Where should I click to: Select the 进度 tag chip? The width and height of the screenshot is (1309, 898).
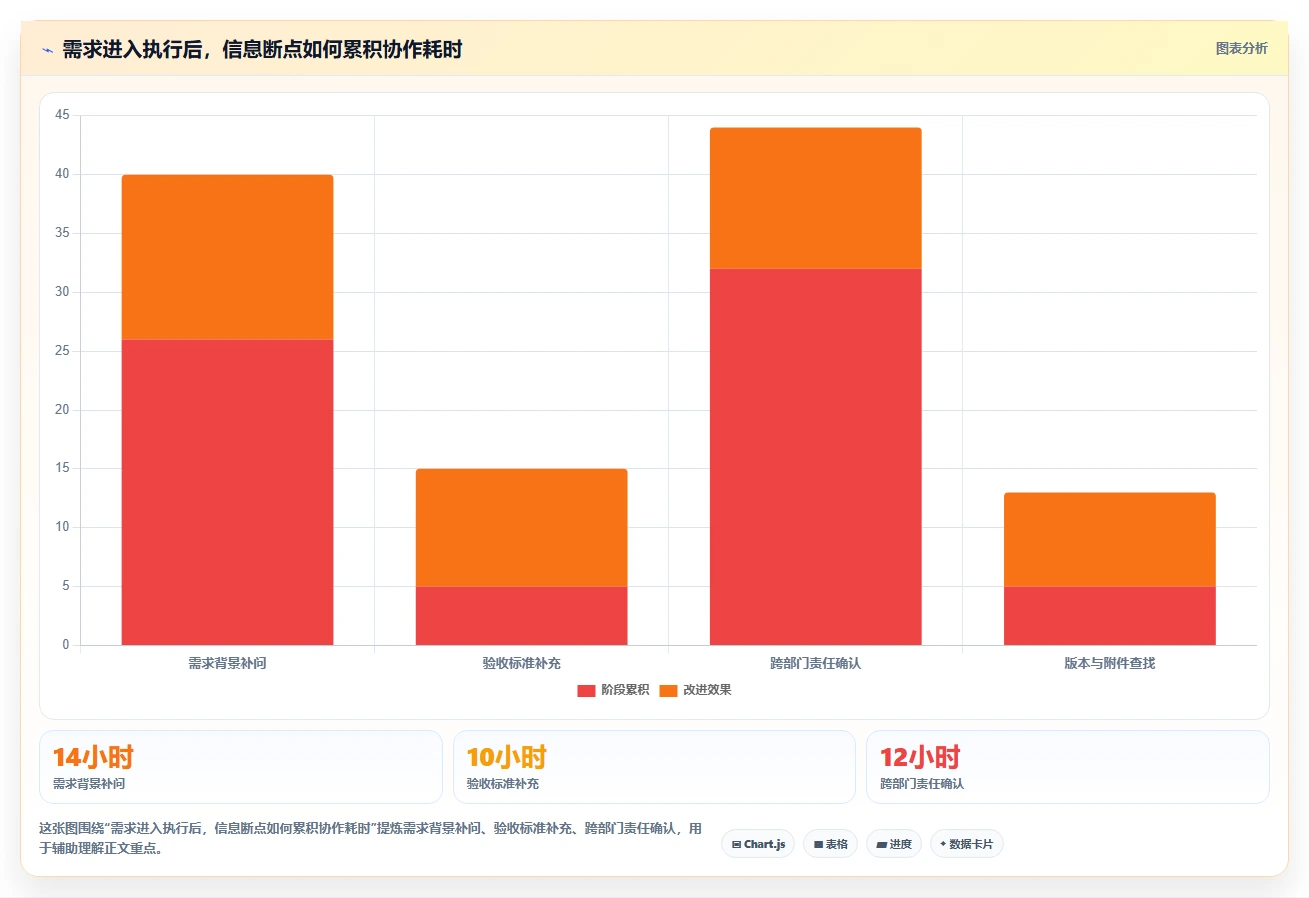[x=894, y=844]
